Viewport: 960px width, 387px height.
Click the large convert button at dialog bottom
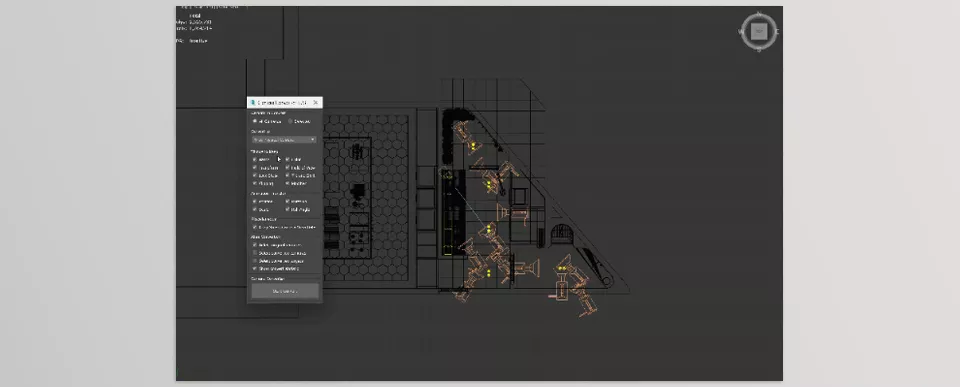285,291
